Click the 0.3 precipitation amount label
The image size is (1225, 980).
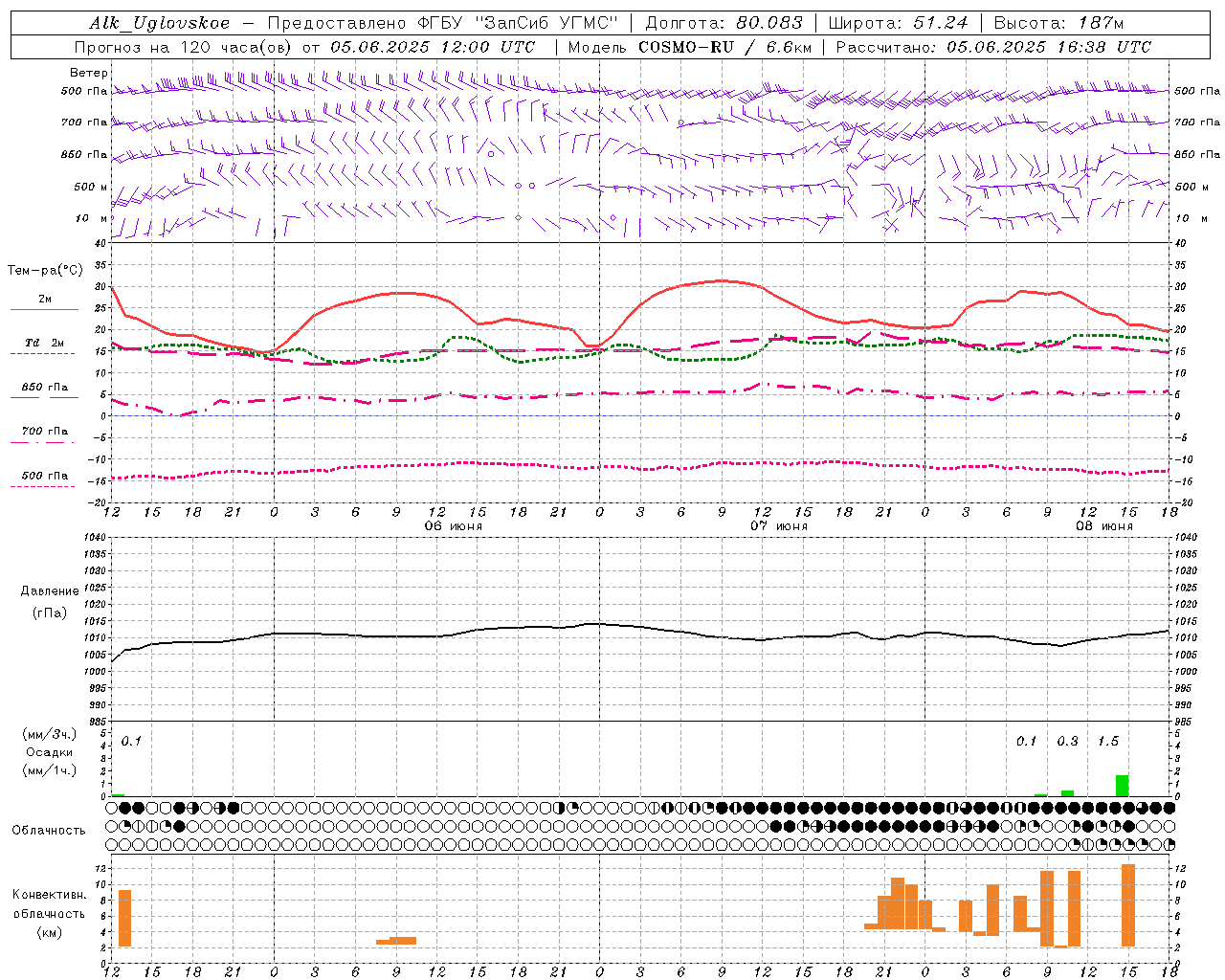pyautogui.click(x=1067, y=742)
